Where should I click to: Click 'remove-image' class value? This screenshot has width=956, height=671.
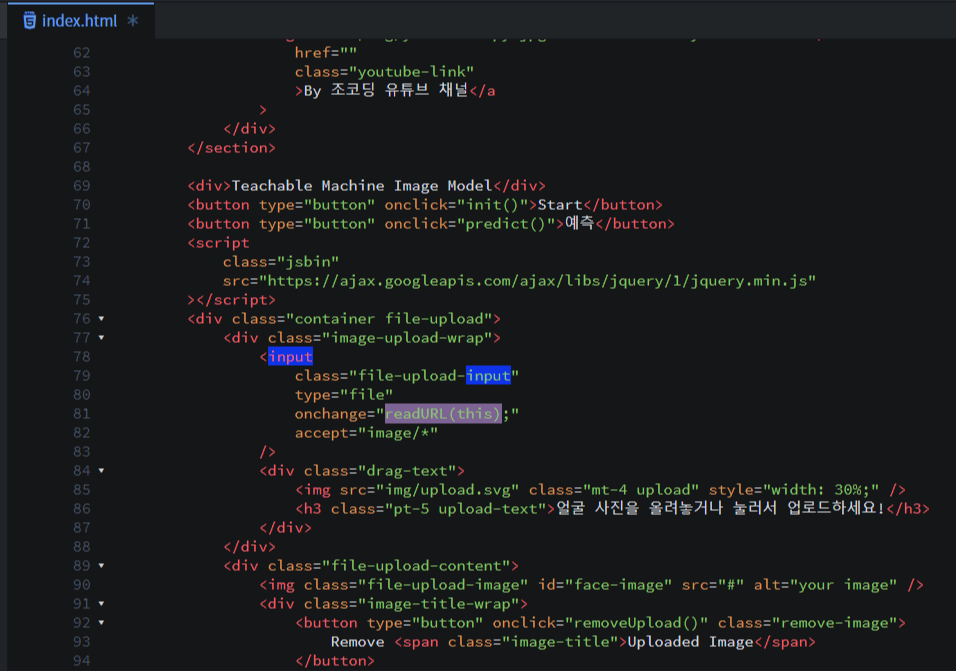coord(835,623)
